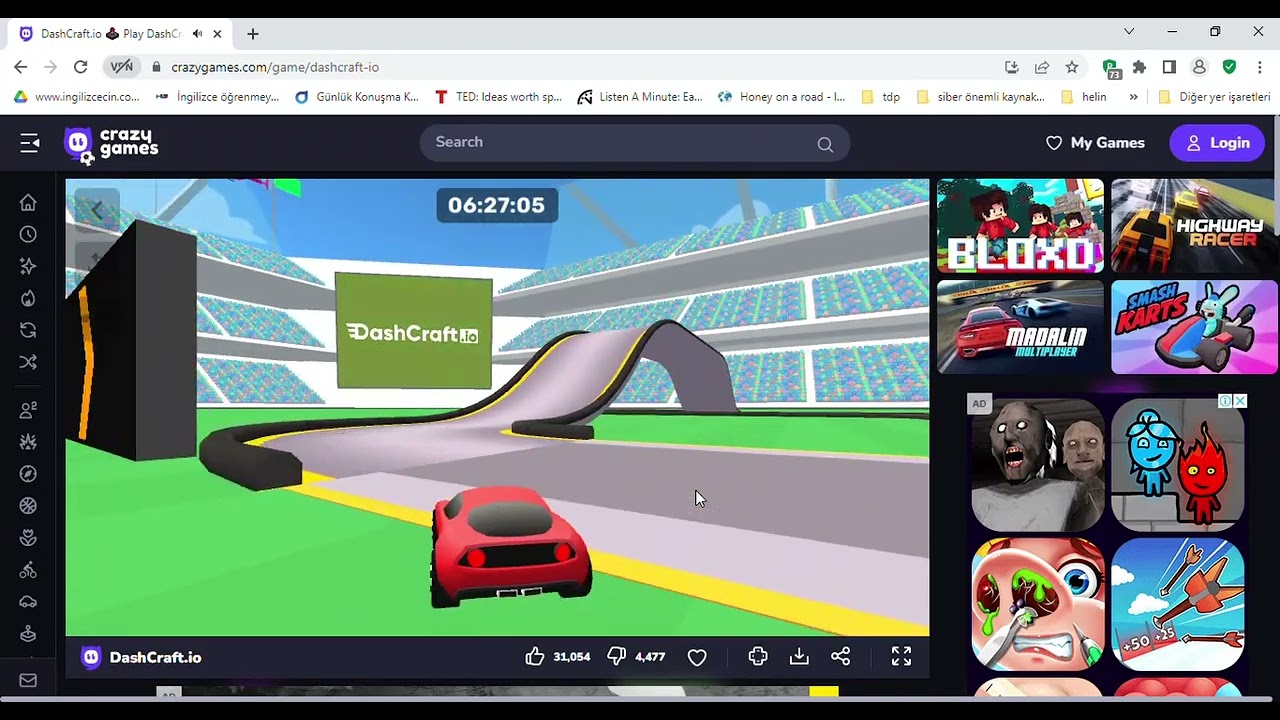Add DashCraft.io to favorites heart
This screenshot has height=720, width=1280.
[697, 657]
